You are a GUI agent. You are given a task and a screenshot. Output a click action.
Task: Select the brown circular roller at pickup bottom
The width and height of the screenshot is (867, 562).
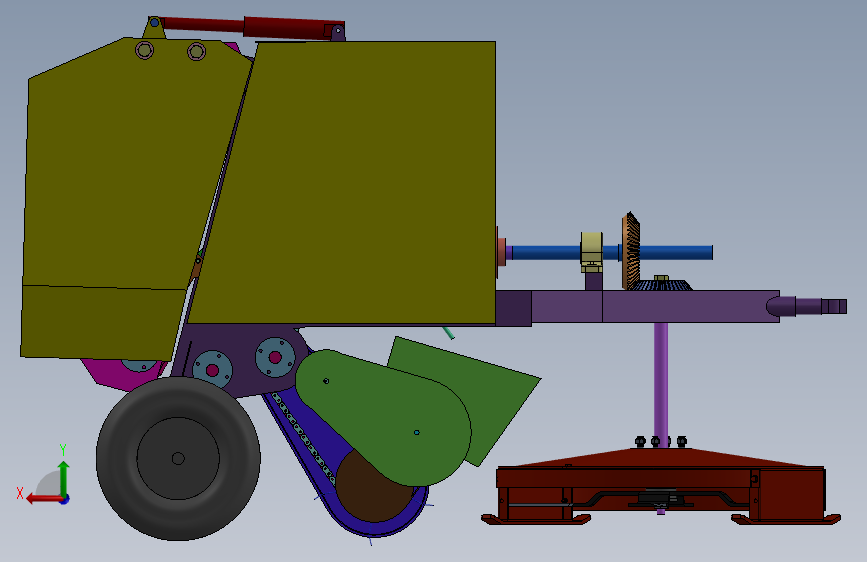point(370,490)
